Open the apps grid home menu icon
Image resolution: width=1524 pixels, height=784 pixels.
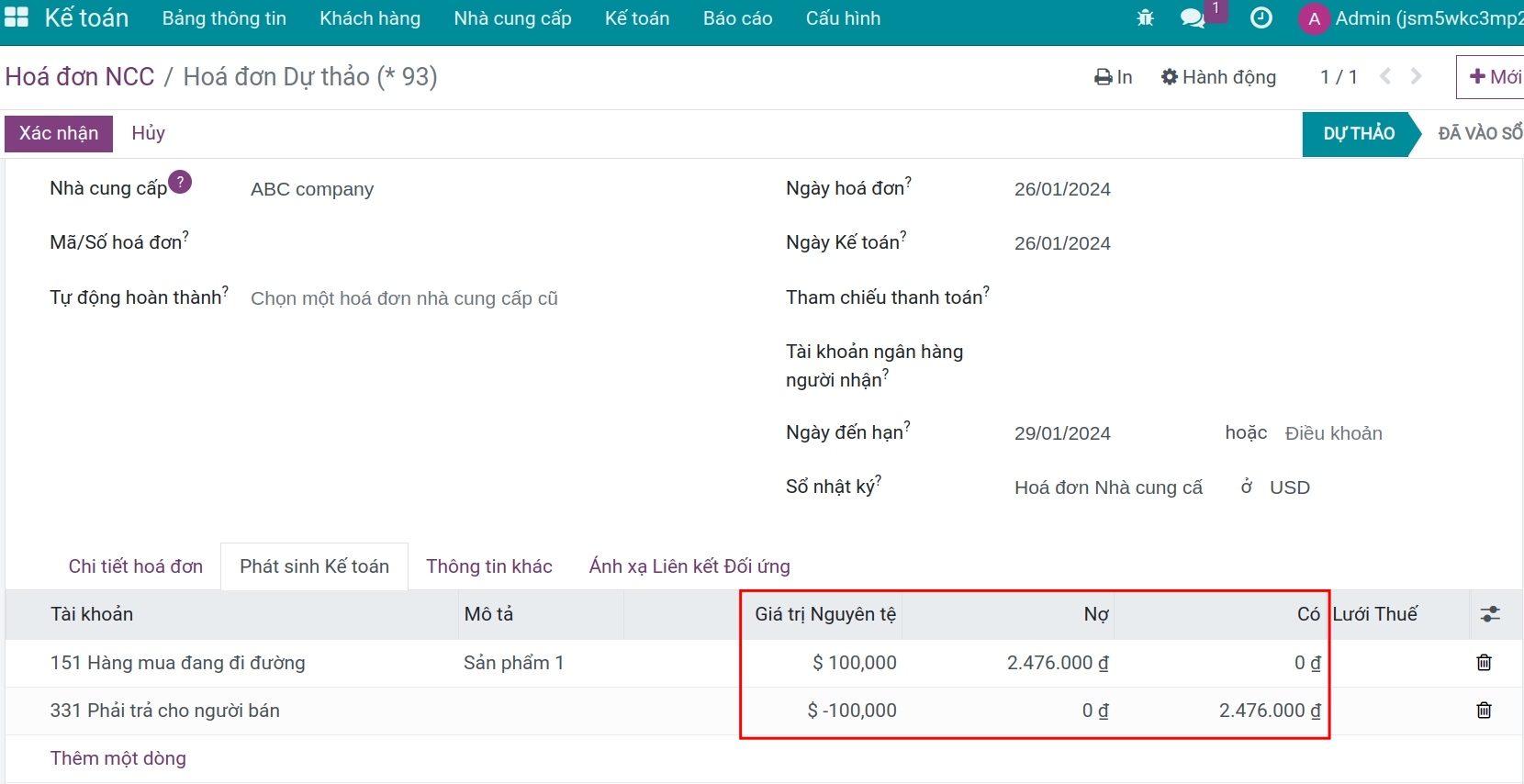[x=17, y=17]
